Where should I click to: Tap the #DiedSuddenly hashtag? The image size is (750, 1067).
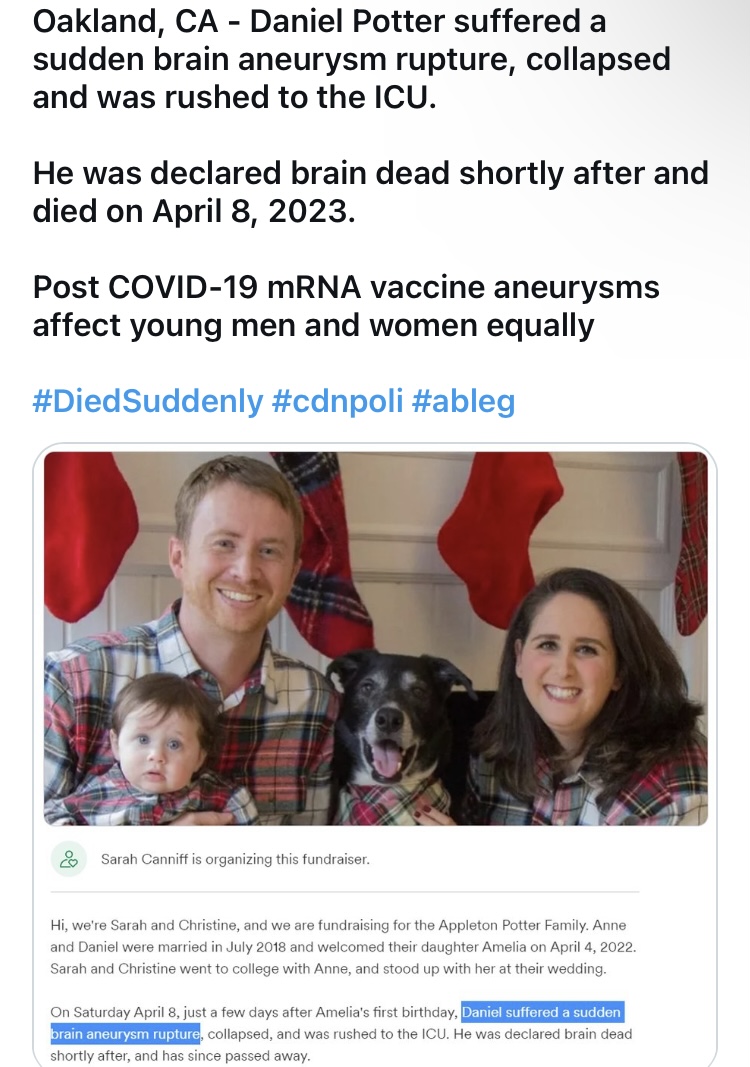148,401
